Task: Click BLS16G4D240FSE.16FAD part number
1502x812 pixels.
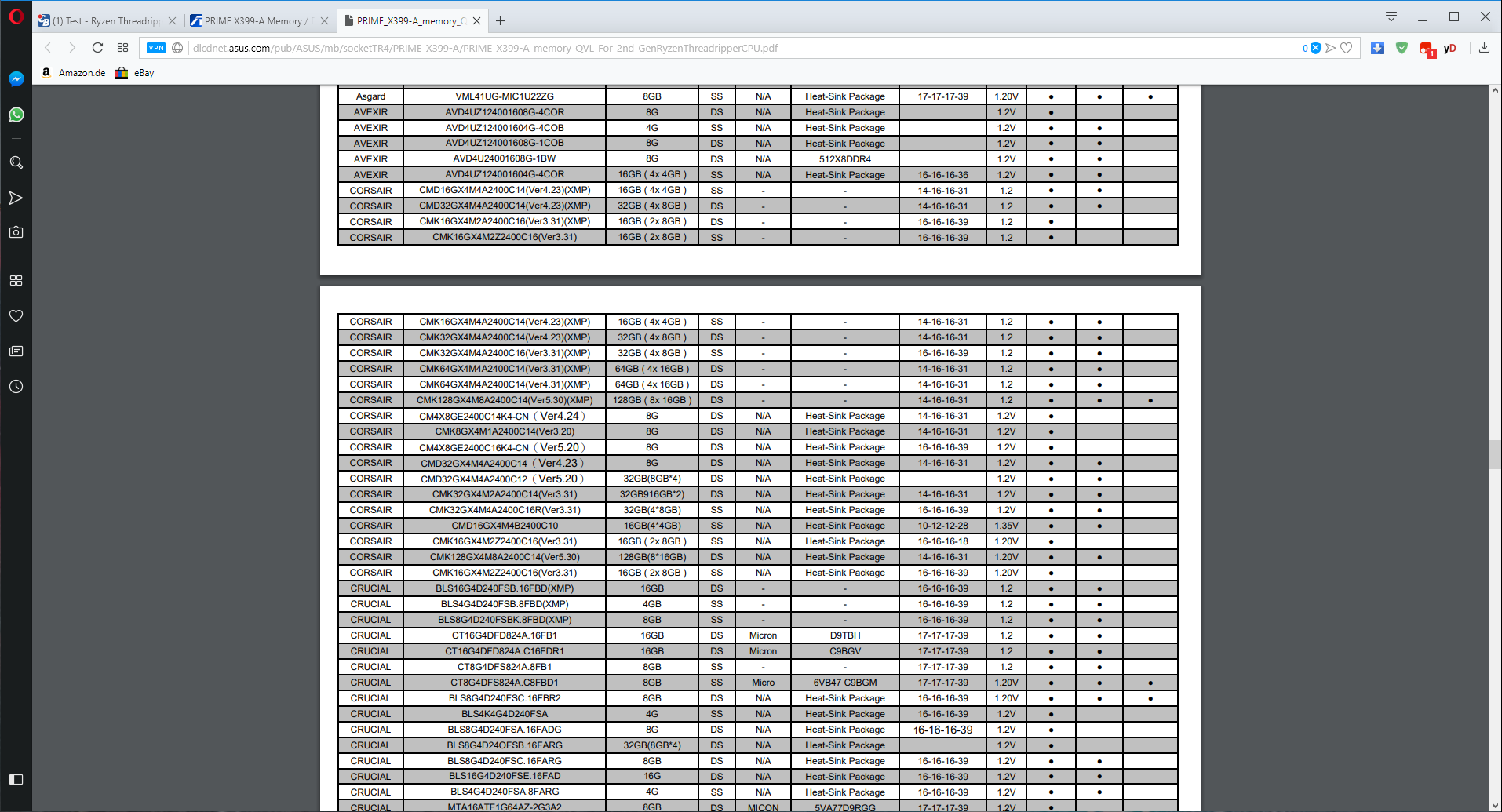Action: [505, 776]
